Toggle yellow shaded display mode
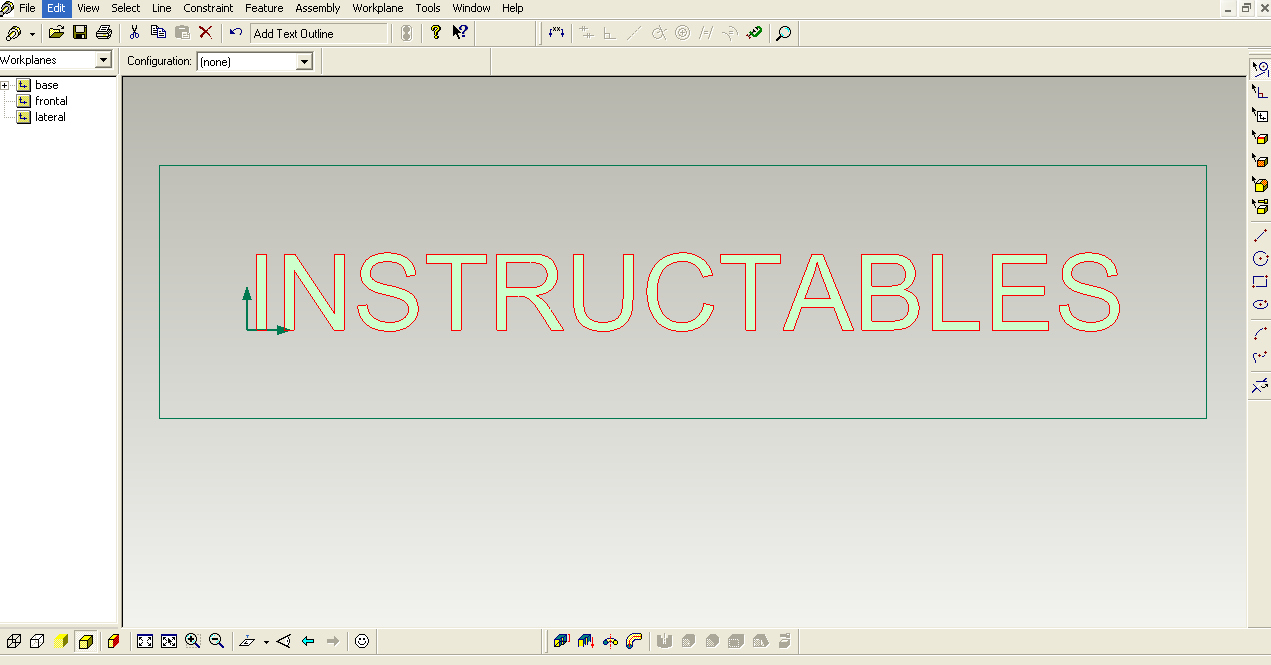The image size is (1271, 665). tap(62, 641)
